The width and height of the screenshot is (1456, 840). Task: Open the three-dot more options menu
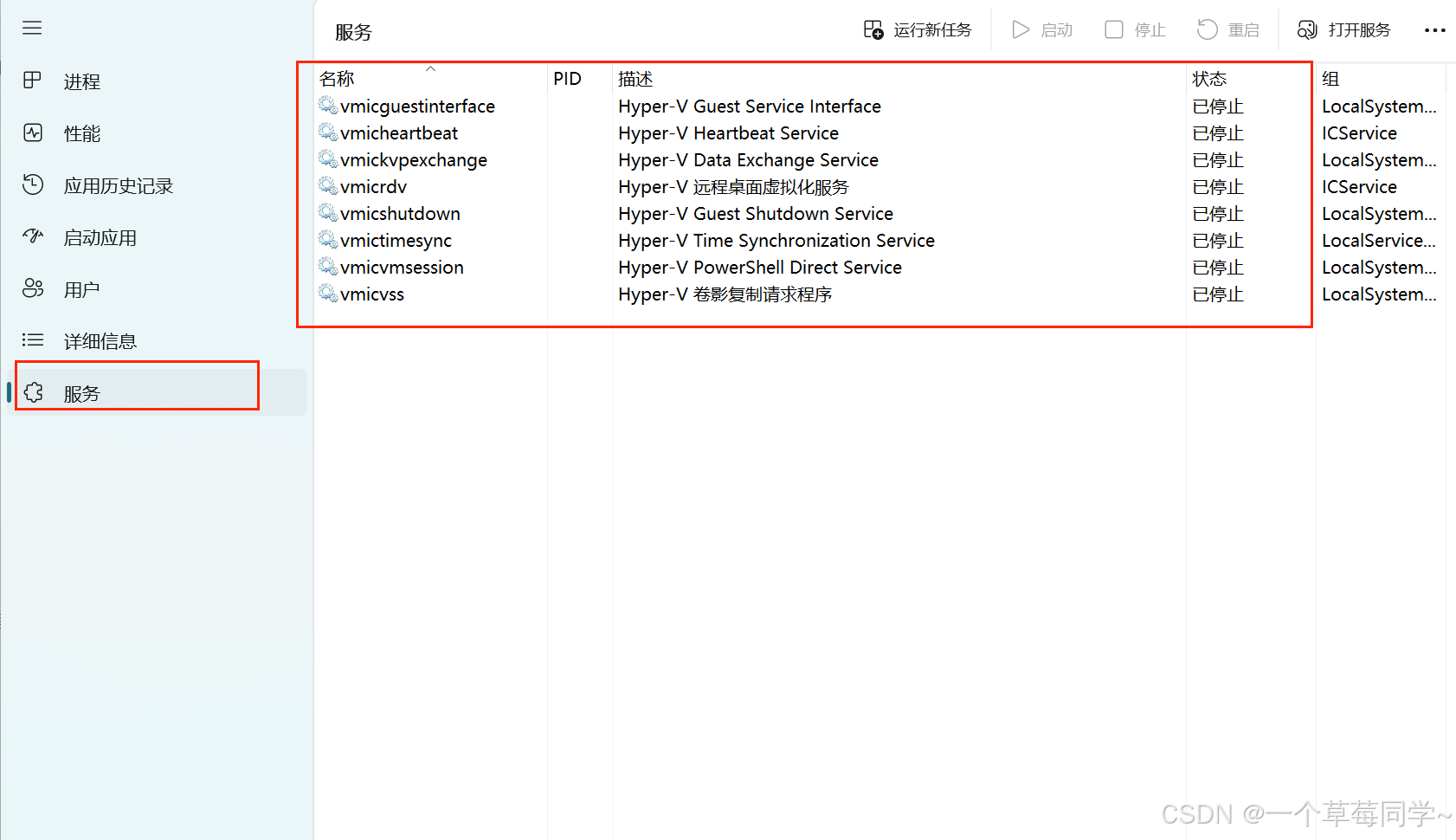(1434, 30)
